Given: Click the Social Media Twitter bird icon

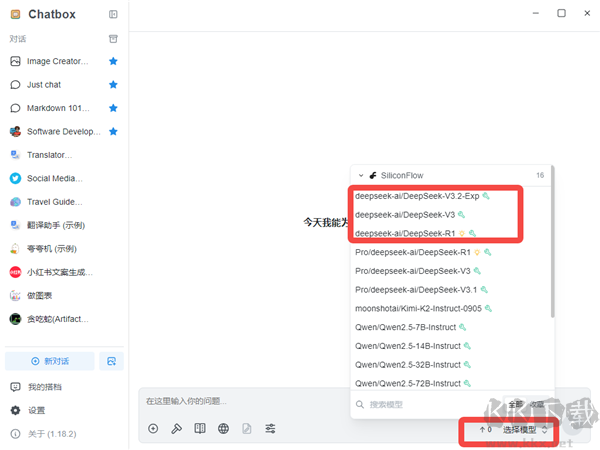Looking at the screenshot, I should tap(15, 178).
